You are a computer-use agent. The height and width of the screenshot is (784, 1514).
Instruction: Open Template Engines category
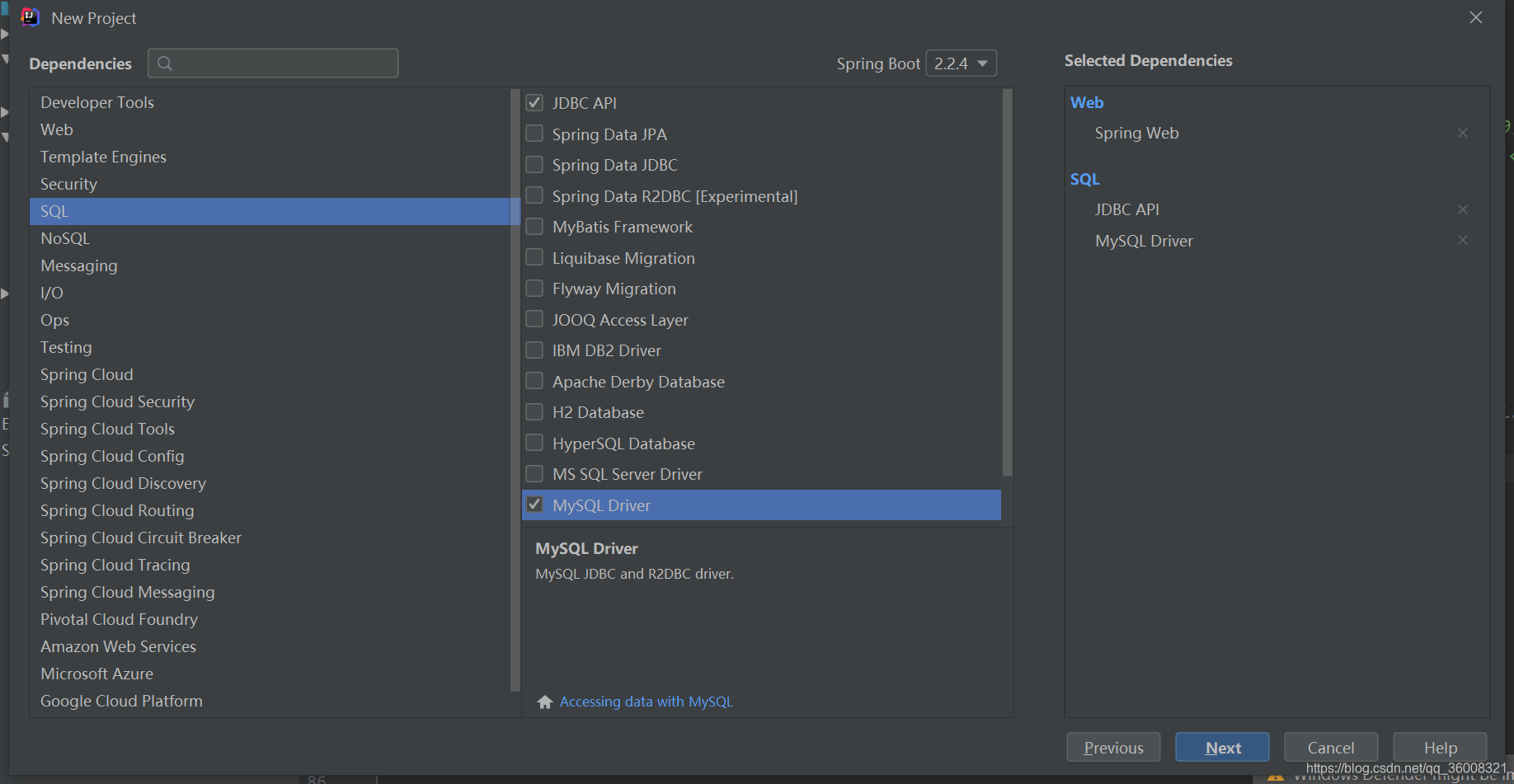[270, 157]
